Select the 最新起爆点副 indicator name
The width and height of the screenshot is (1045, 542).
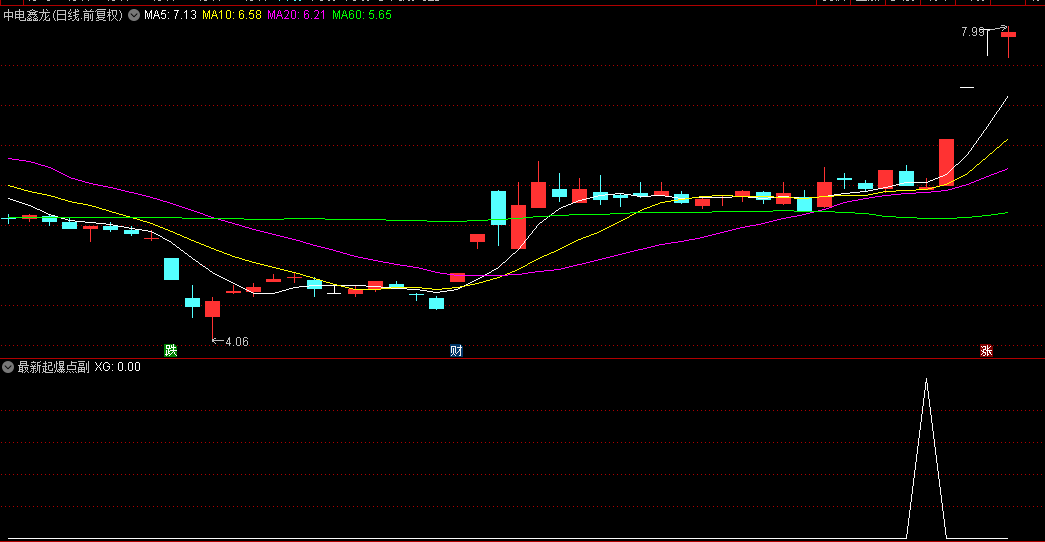[x=53, y=367]
